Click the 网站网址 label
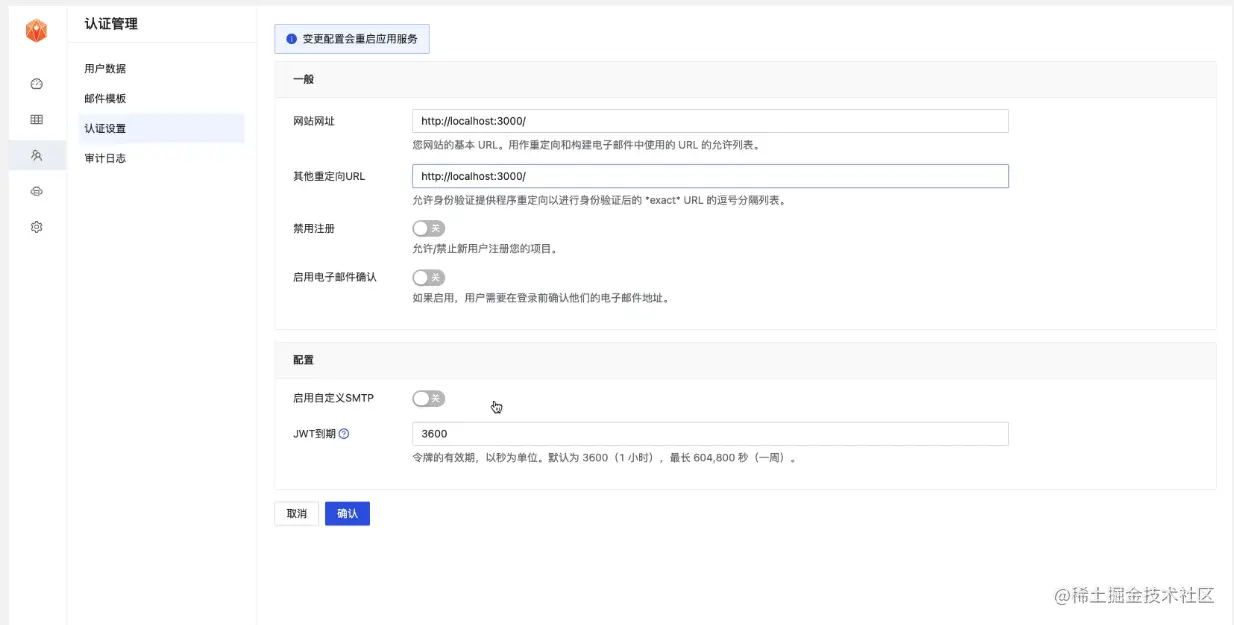Image resolution: width=1234 pixels, height=625 pixels. [x=314, y=121]
